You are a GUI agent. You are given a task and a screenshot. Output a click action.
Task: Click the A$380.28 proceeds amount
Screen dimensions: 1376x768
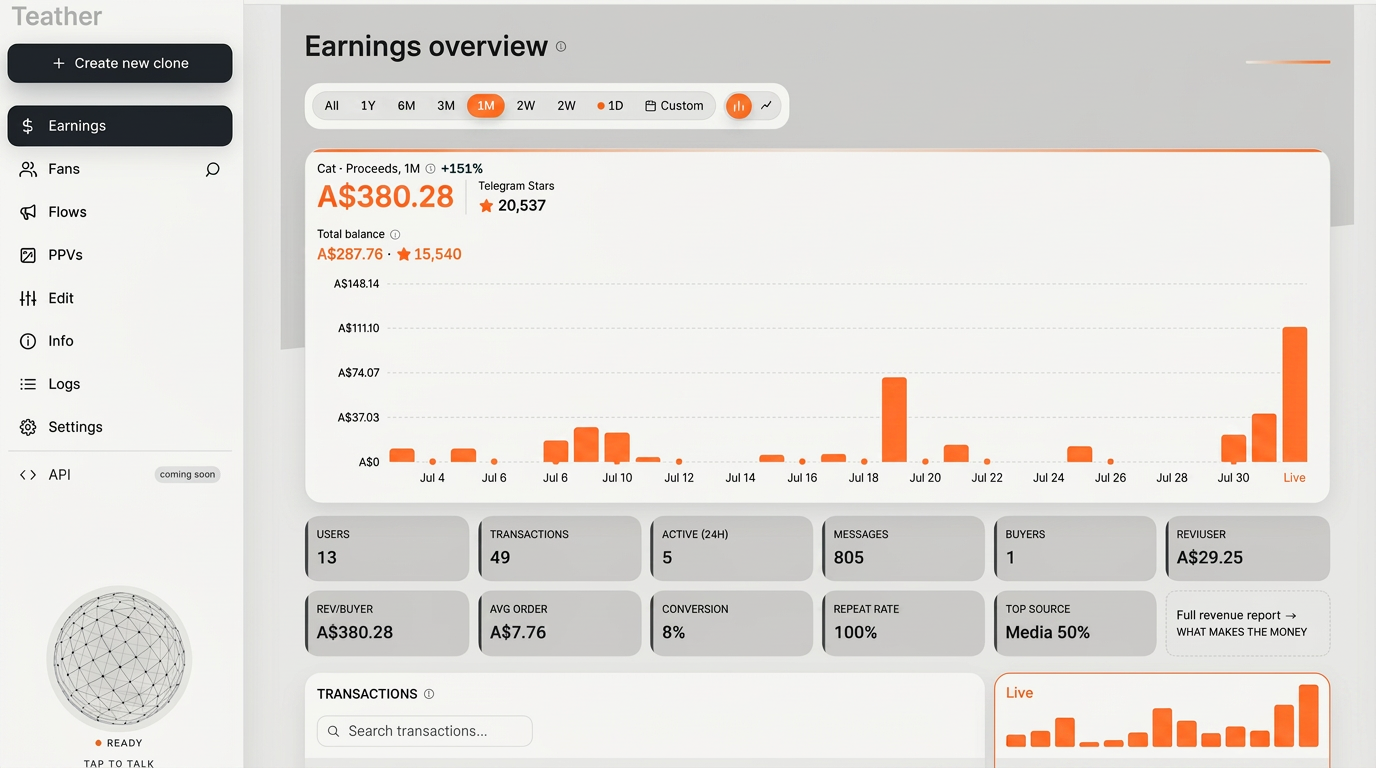point(385,196)
